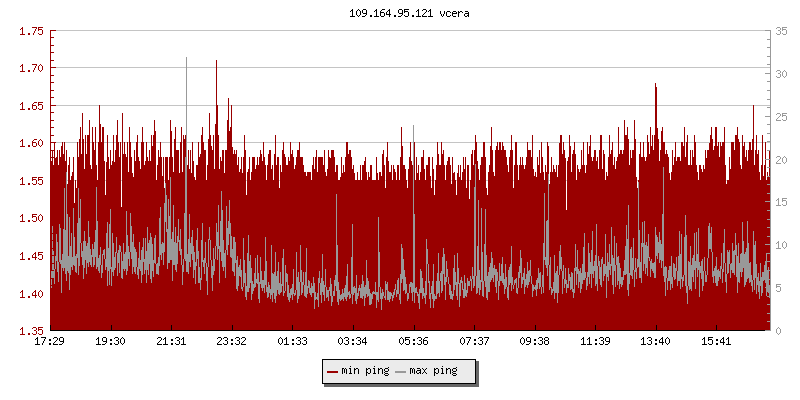Viewport: 800px width, 400px height.
Task: Click the 19:30 time label
Action: (x=110, y=341)
